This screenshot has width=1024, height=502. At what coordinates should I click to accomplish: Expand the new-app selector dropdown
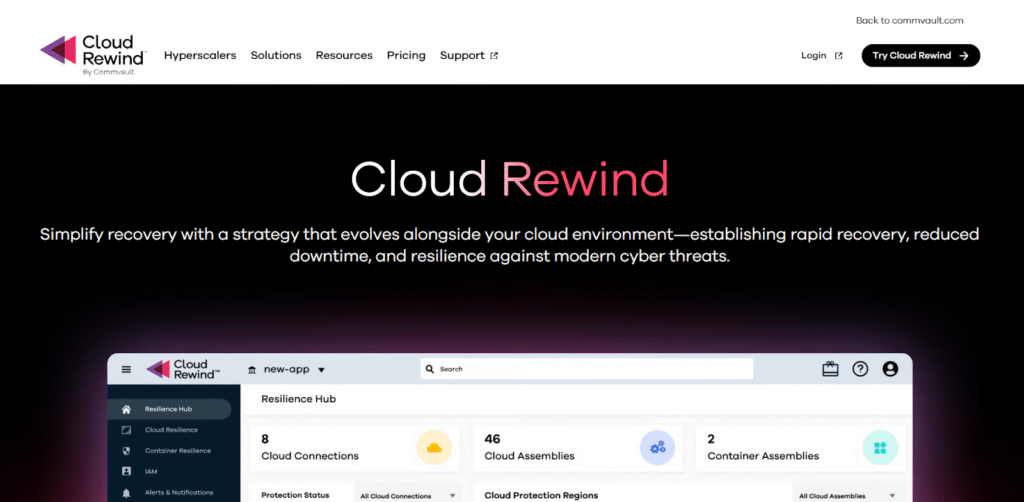pos(287,369)
